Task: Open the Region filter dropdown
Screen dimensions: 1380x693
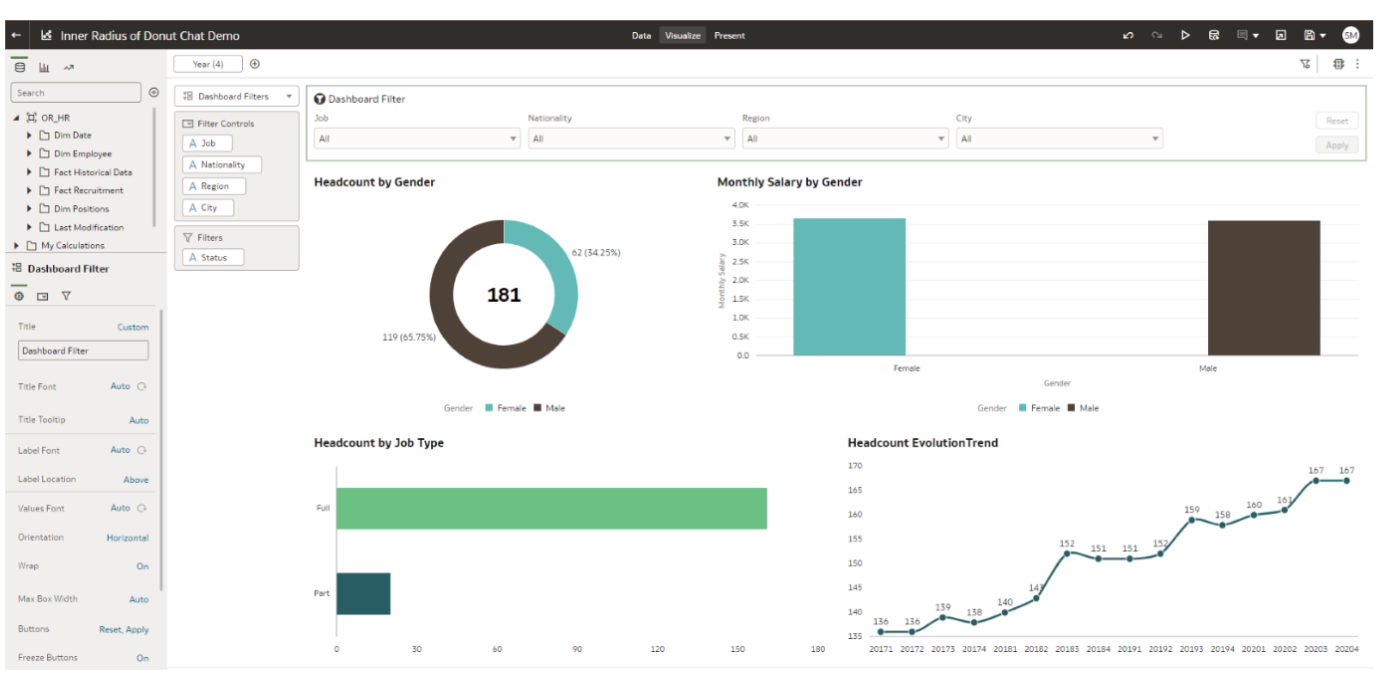Action: pos(845,139)
